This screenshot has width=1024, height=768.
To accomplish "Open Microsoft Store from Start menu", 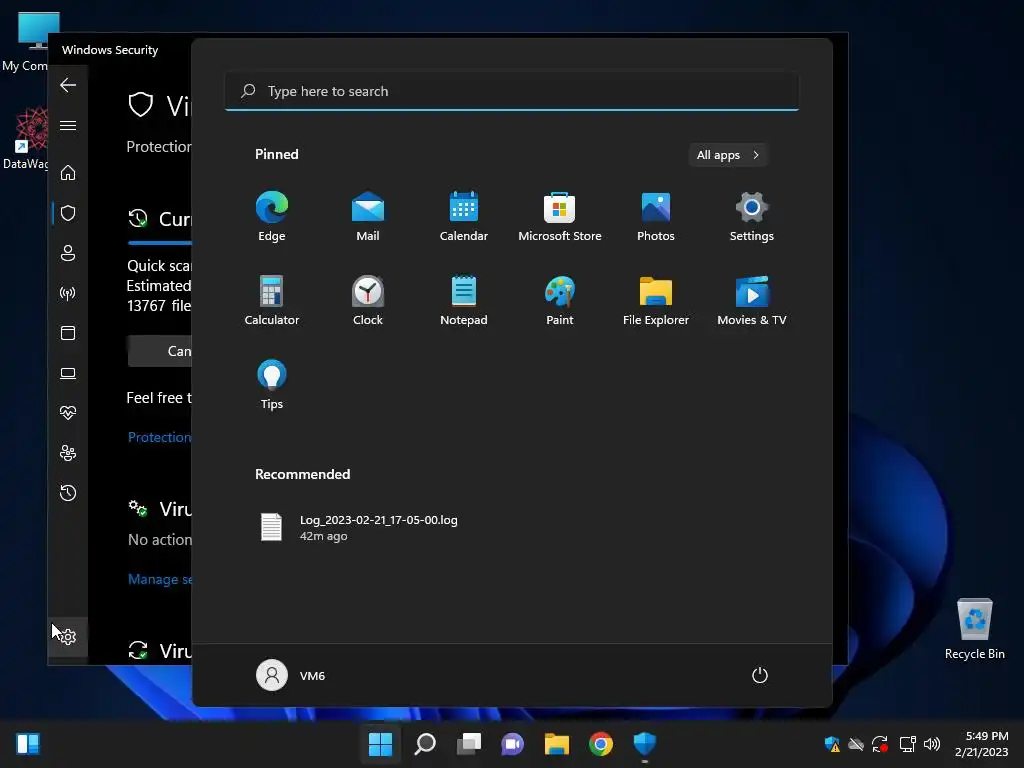I will (x=560, y=216).
